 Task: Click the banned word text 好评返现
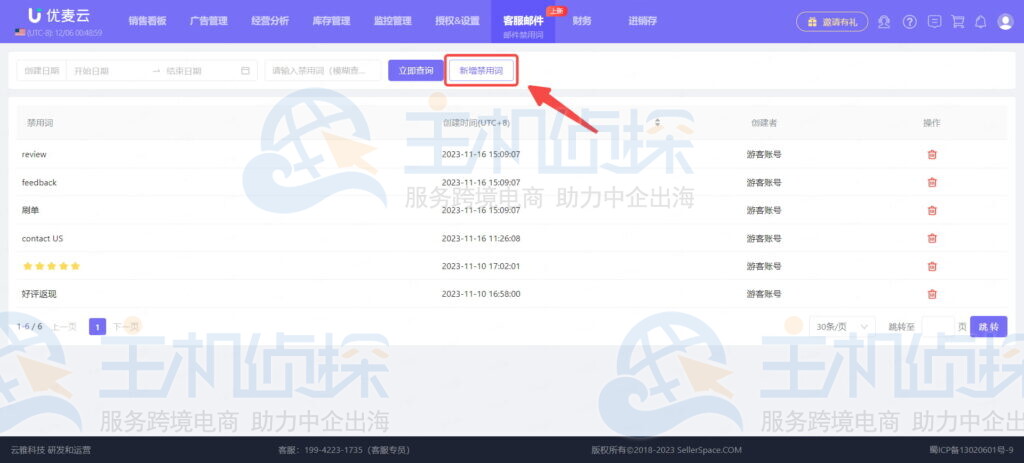click(39, 294)
